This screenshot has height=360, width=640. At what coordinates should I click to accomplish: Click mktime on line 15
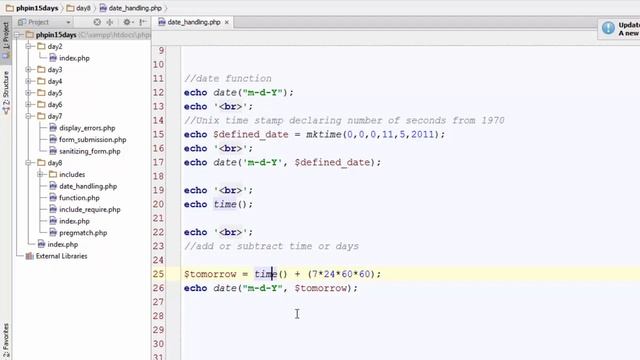(324, 134)
